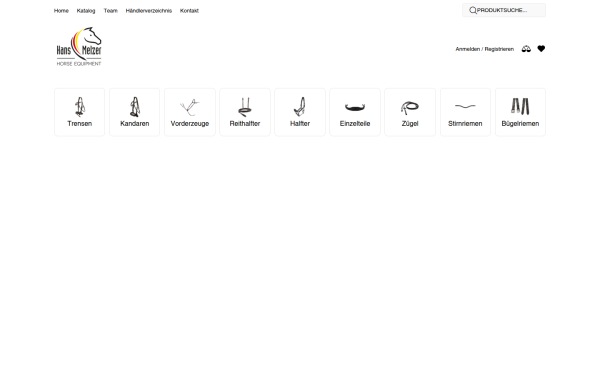Open Händlerverzeichnis in the top menu
Image resolution: width=600 pixels, height=375 pixels.
pyautogui.click(x=149, y=11)
